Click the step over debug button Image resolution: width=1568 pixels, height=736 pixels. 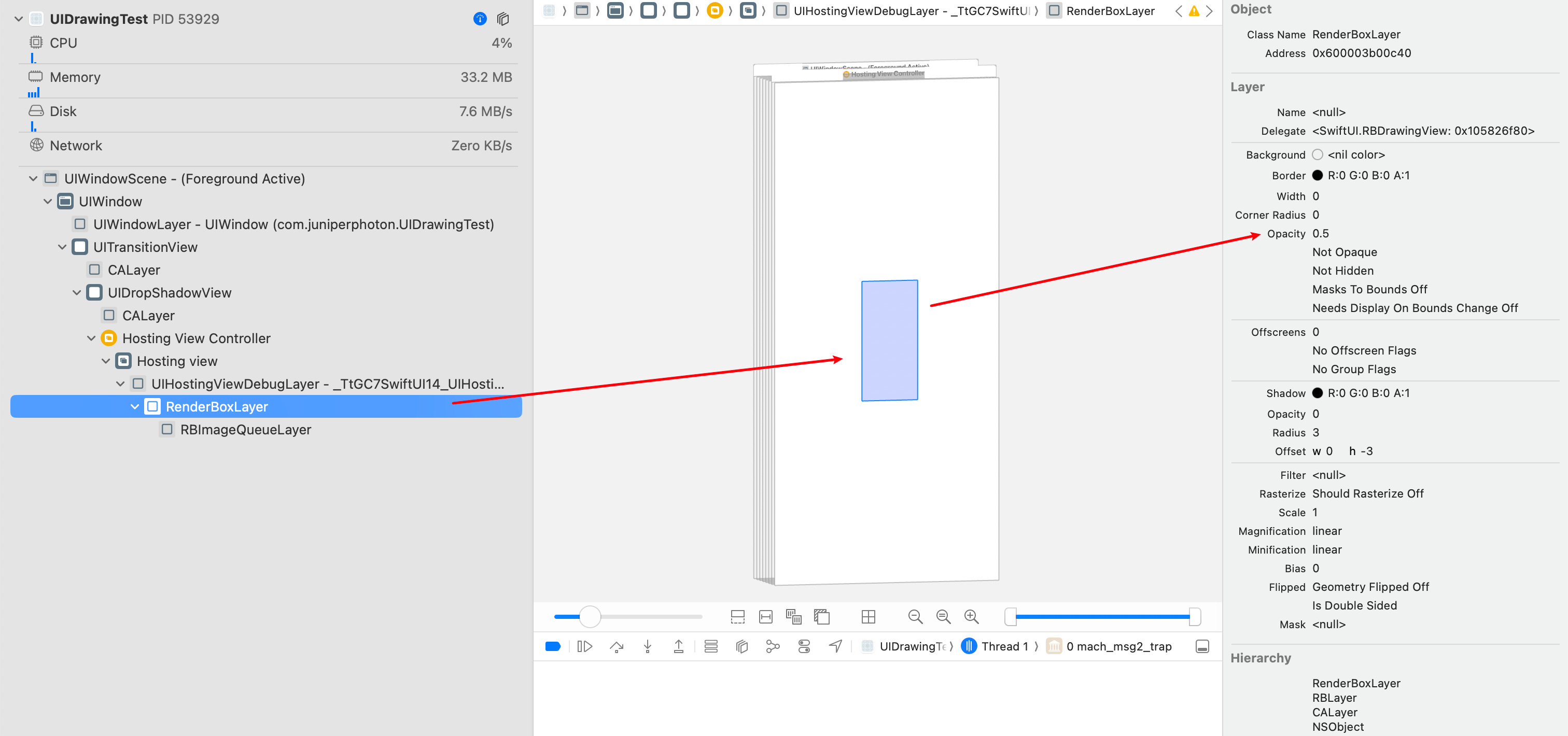616,646
